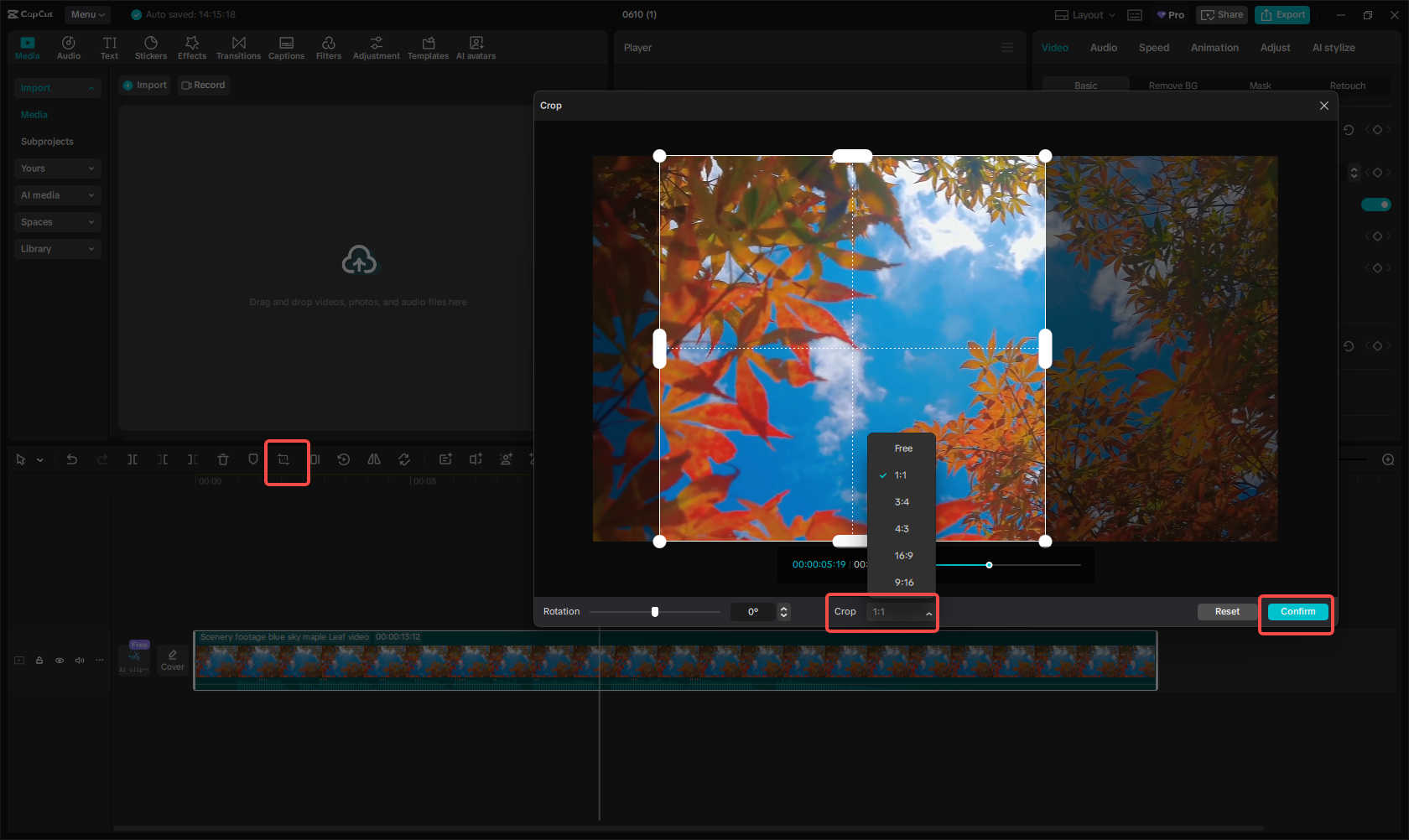Click the Cover edit thumbnail near the timeline

(x=172, y=658)
